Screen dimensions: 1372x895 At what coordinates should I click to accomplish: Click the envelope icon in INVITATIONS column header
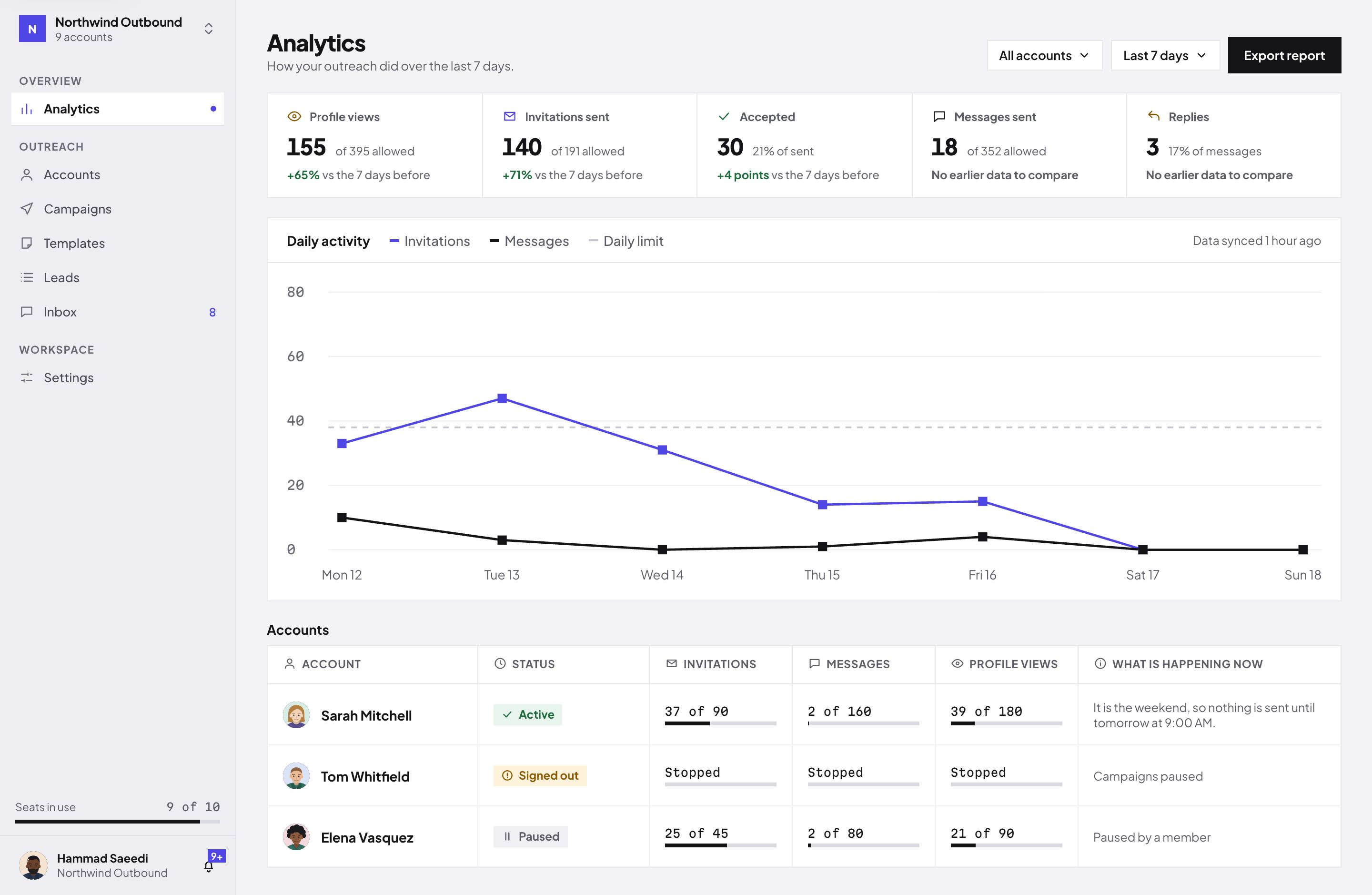click(x=672, y=664)
